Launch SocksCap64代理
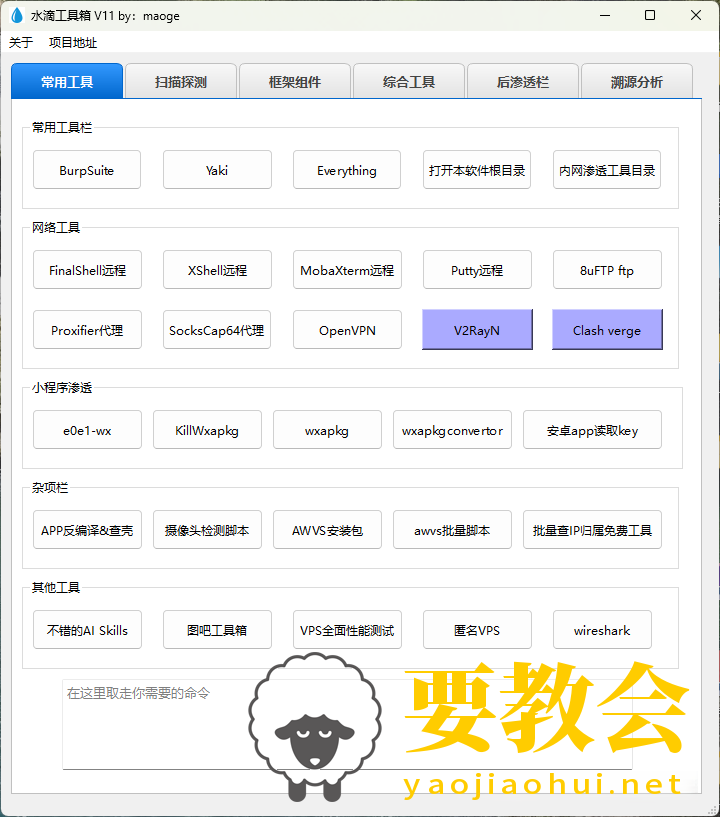720x817 pixels. click(217, 330)
